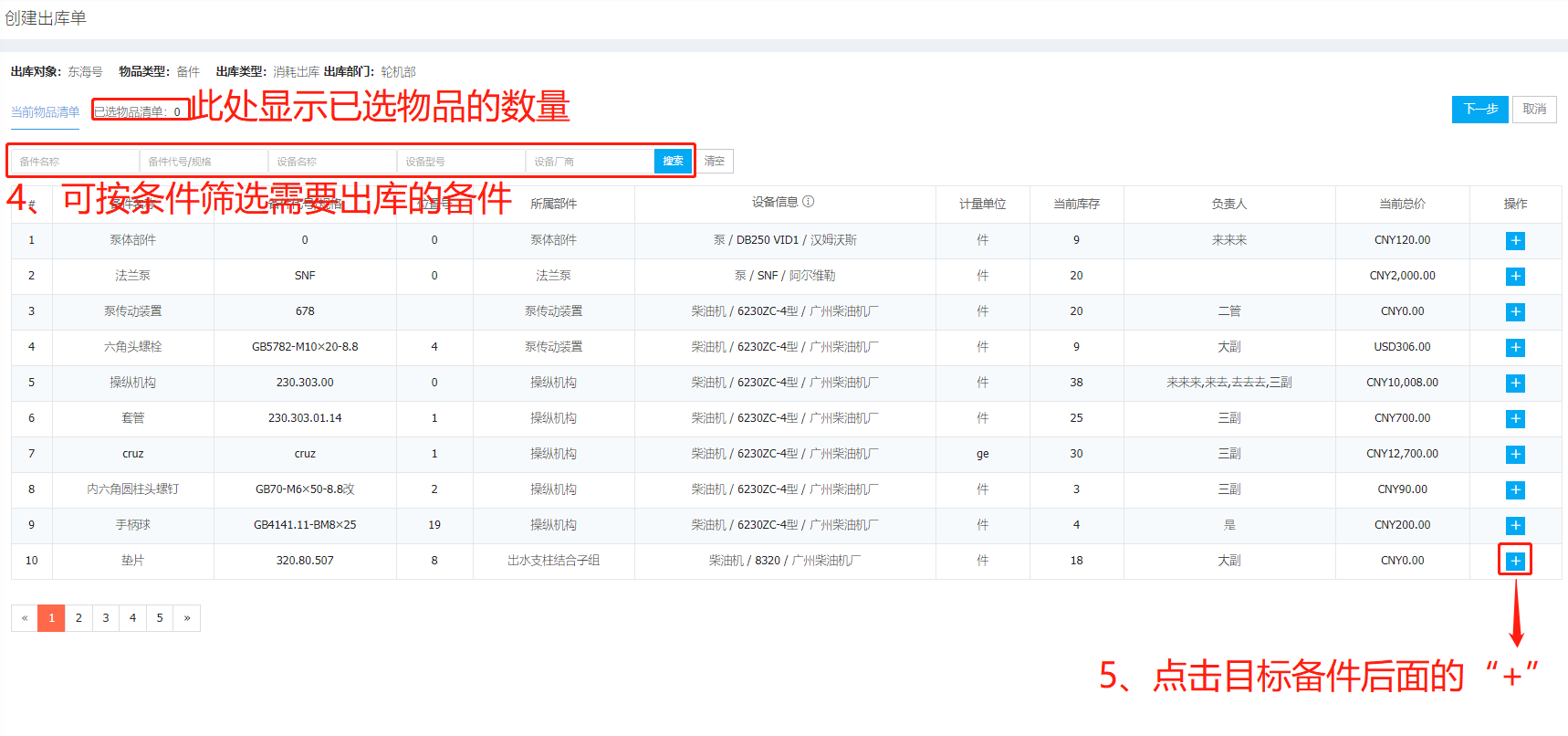Open the 已选物品清单 tab

(x=137, y=112)
